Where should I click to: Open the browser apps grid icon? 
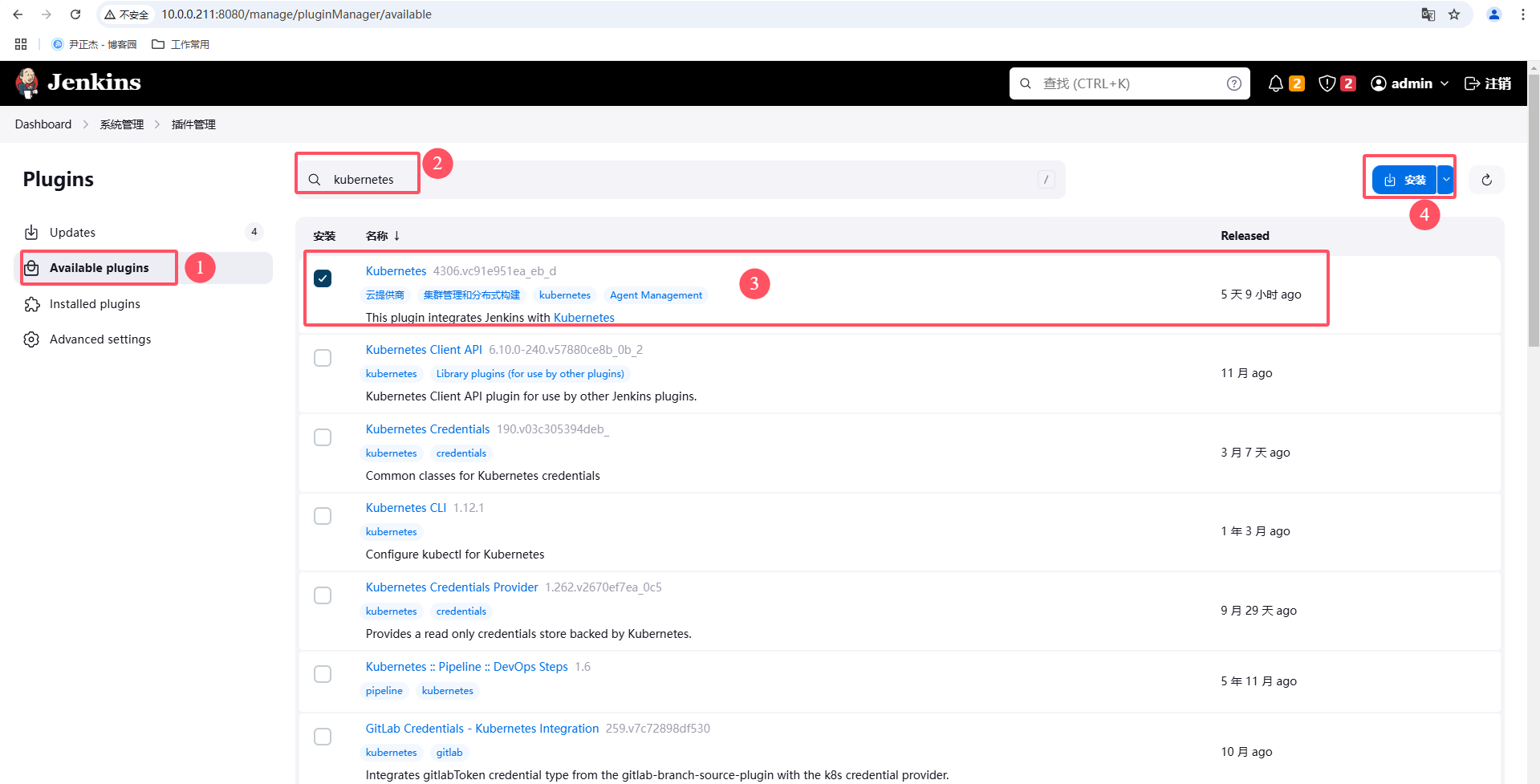click(21, 44)
